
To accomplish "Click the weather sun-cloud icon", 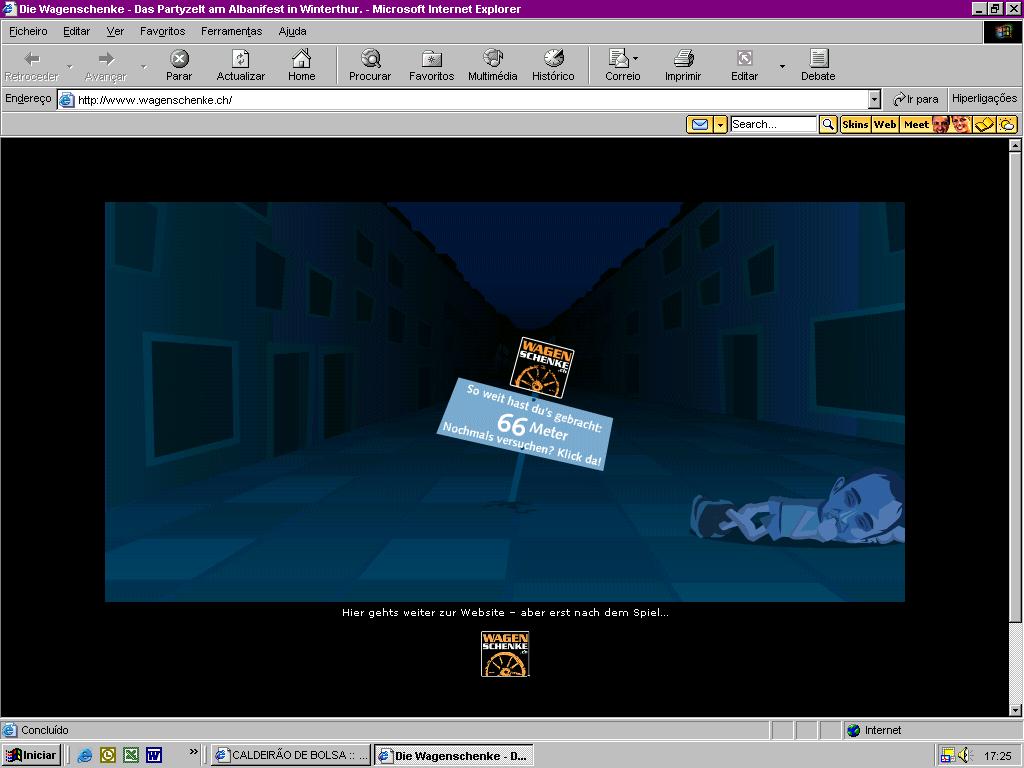I will coord(1007,124).
